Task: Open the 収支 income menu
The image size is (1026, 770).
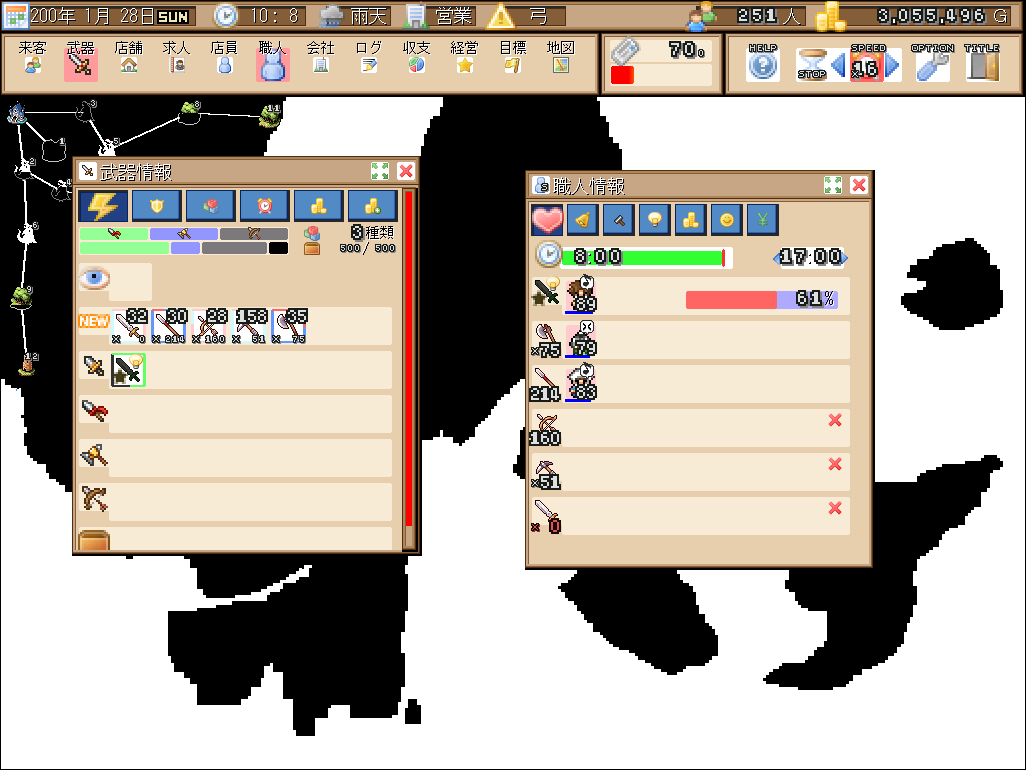Action: tap(417, 58)
